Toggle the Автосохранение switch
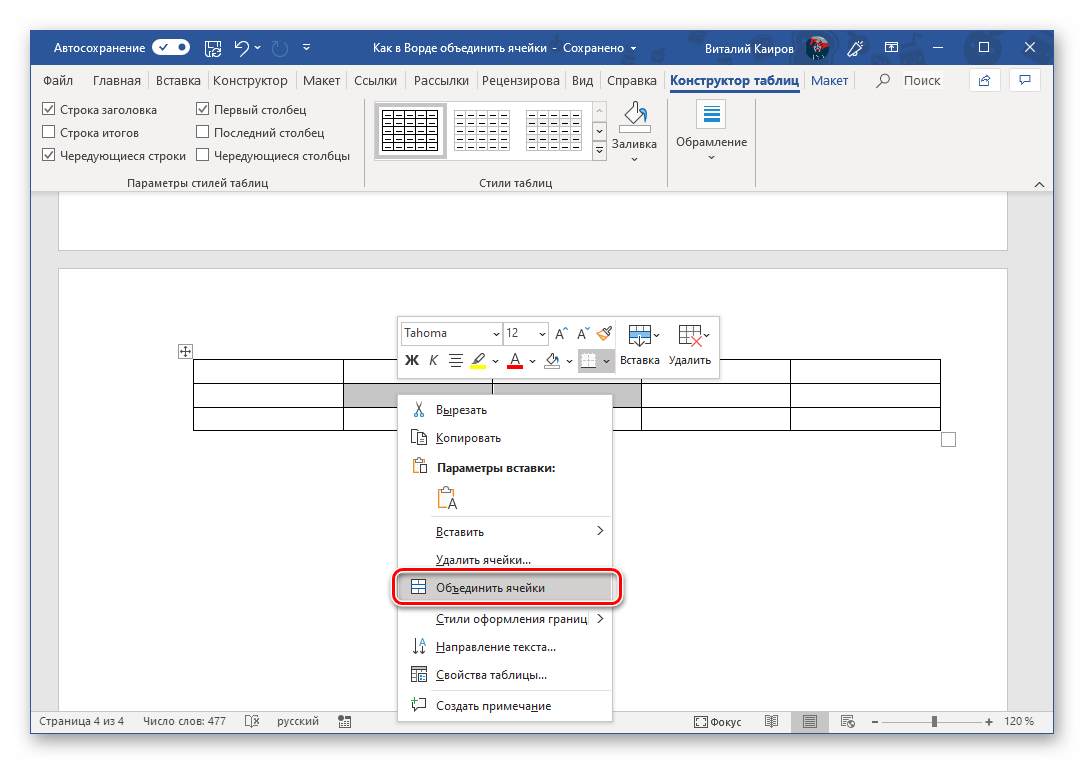Screen dimensions: 1084x764 pyautogui.click(x=171, y=47)
